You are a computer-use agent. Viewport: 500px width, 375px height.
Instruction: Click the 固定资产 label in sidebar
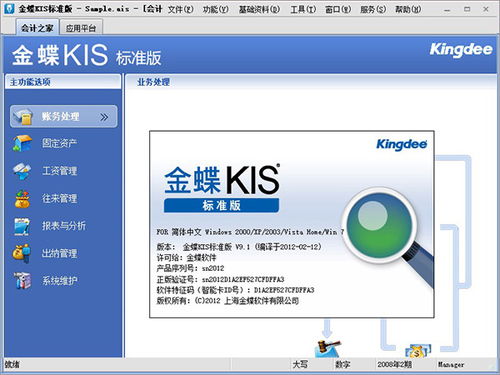[59, 144]
